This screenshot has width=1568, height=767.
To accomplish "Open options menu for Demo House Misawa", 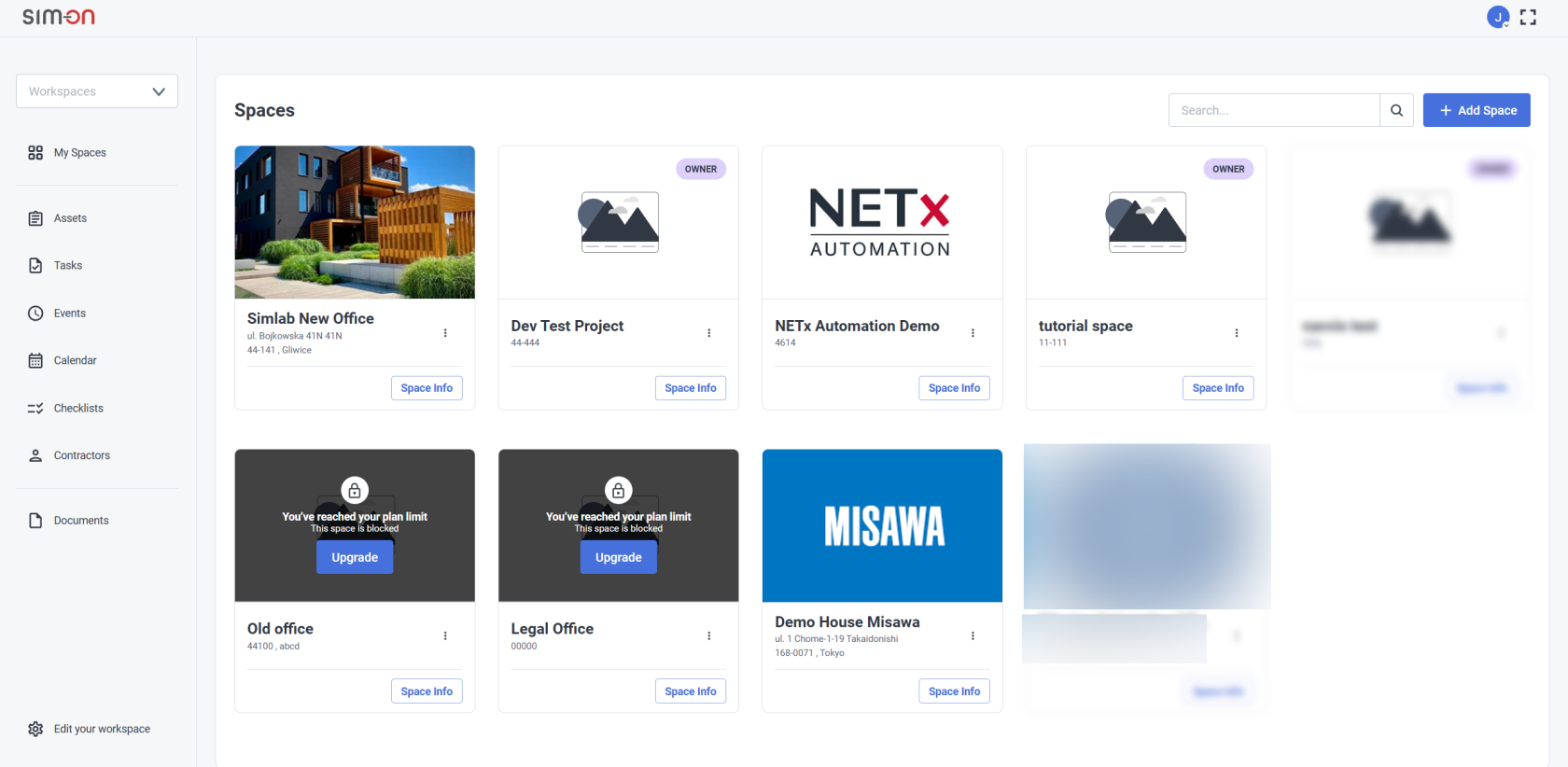I will [x=973, y=636].
